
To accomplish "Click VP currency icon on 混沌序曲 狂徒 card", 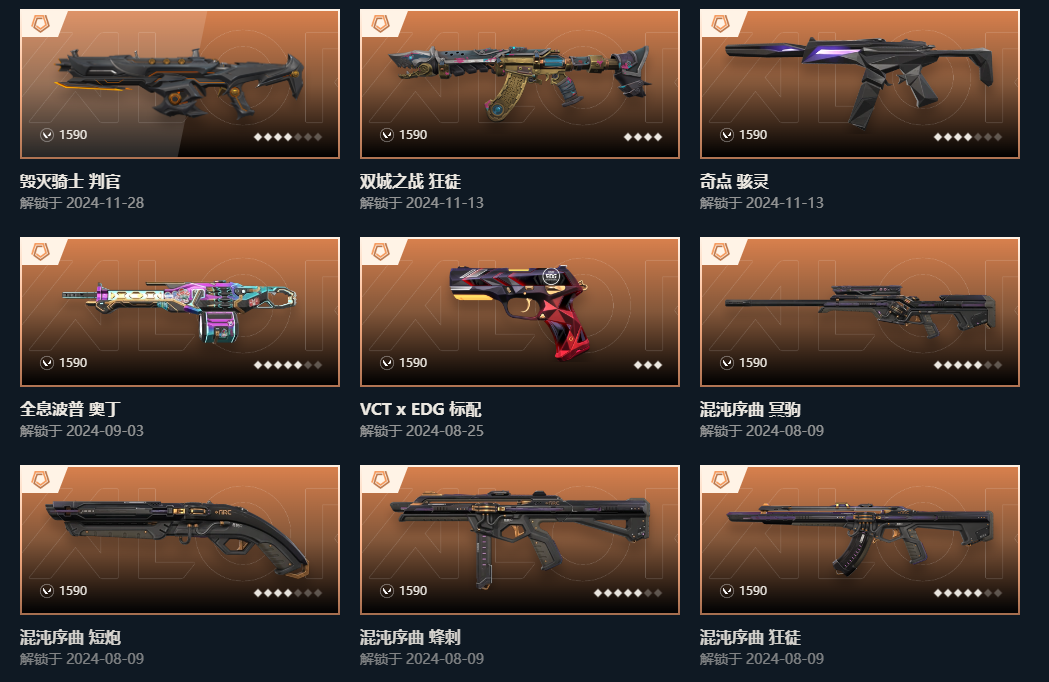I will (x=727, y=591).
